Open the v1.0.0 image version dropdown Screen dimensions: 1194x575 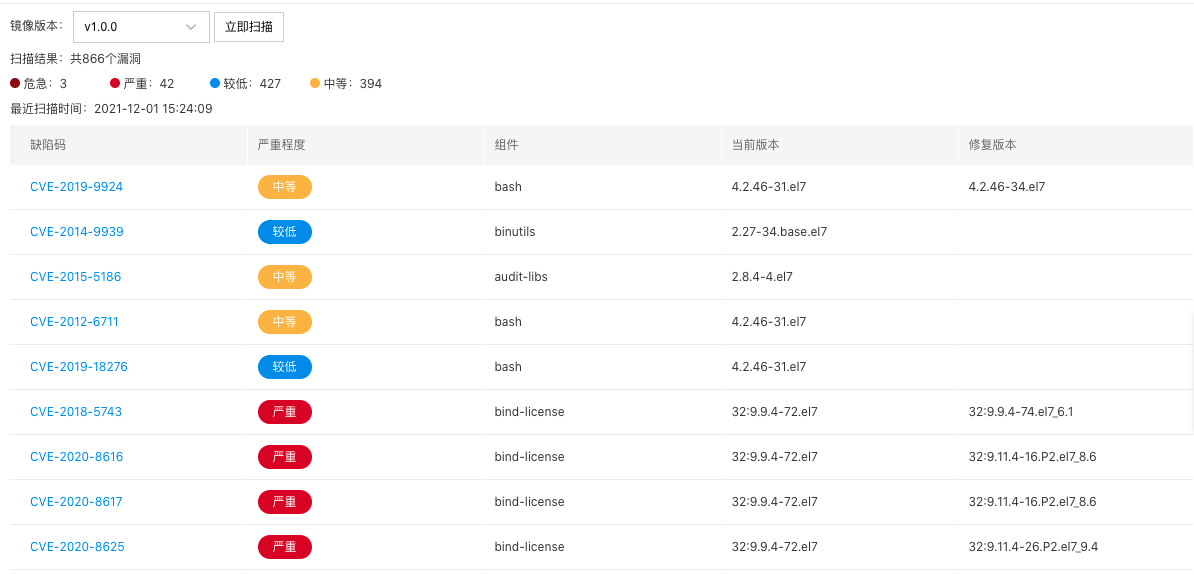tap(141, 27)
